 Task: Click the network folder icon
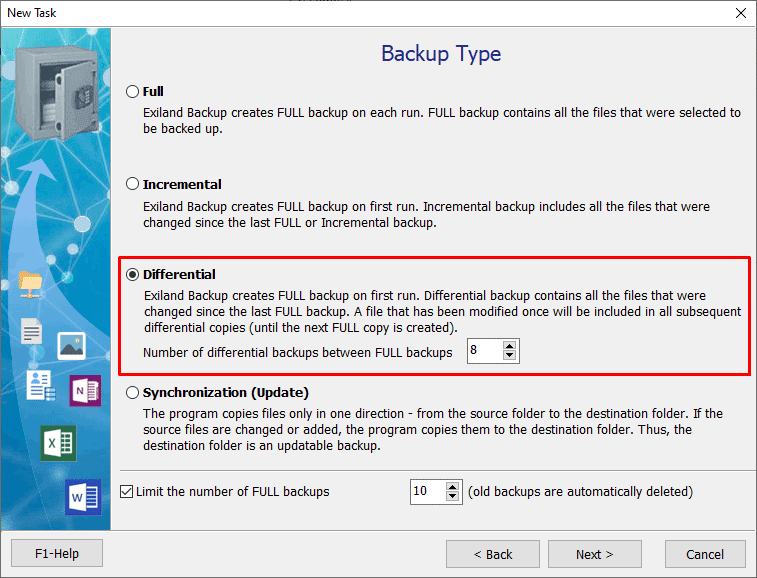click(30, 284)
